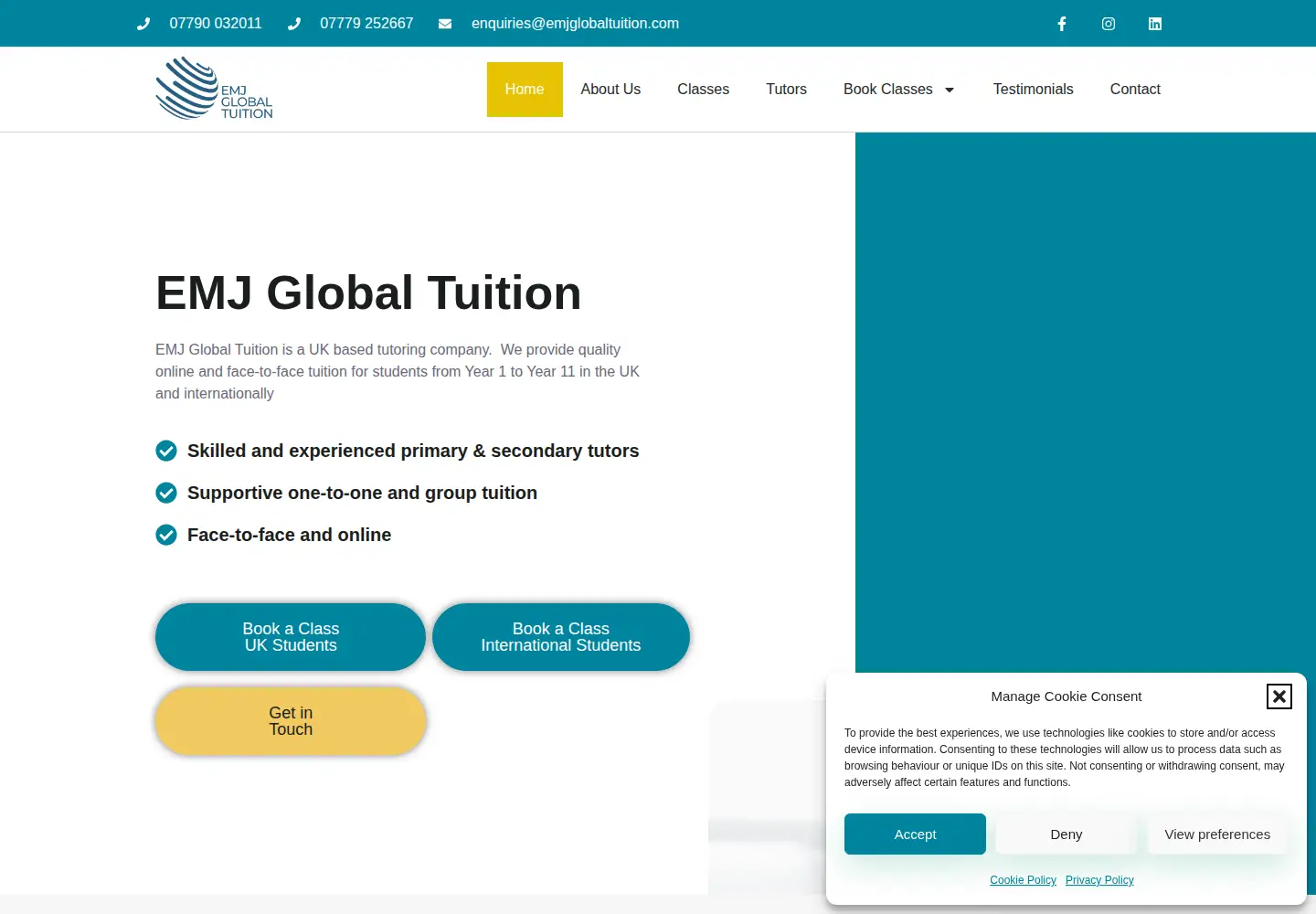Open the Testimonials page

click(1033, 90)
